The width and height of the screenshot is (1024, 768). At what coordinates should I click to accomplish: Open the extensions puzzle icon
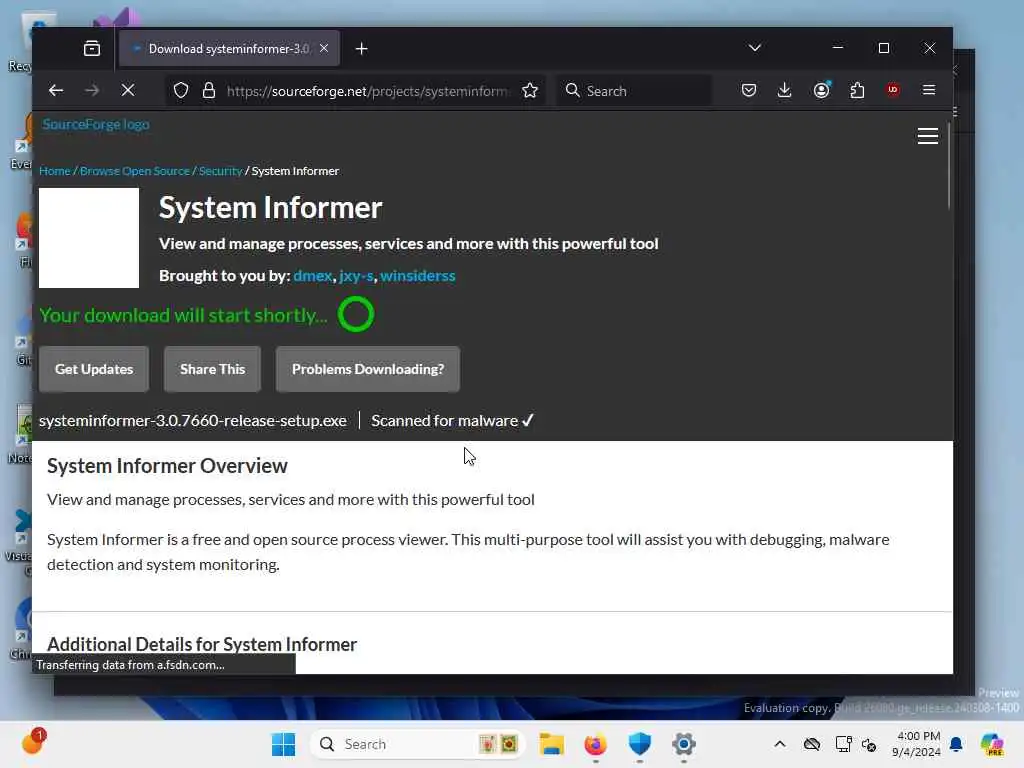coord(857,90)
